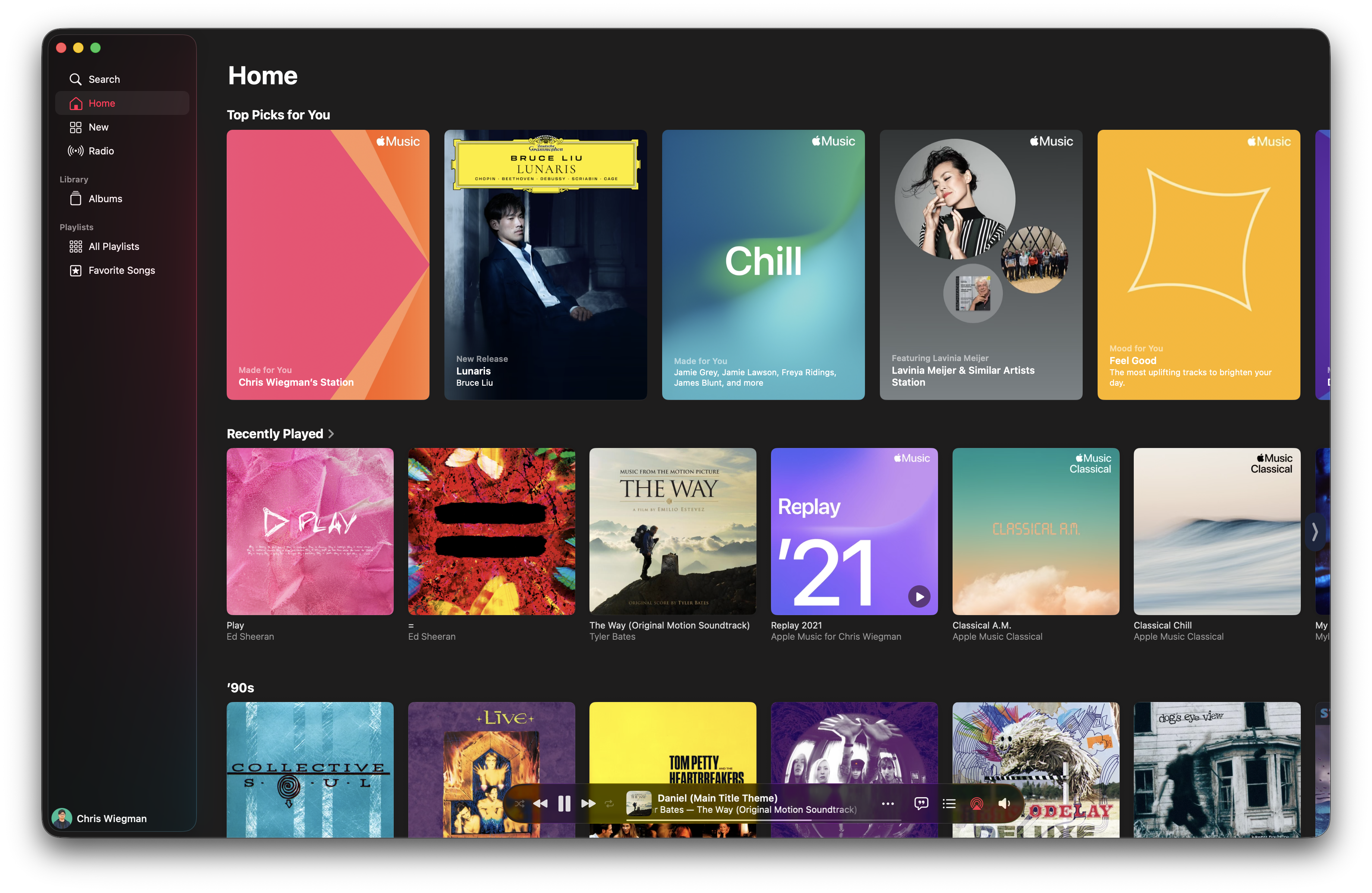Open the Playing Next queue list
The height and width of the screenshot is (893, 1372).
pos(949,803)
